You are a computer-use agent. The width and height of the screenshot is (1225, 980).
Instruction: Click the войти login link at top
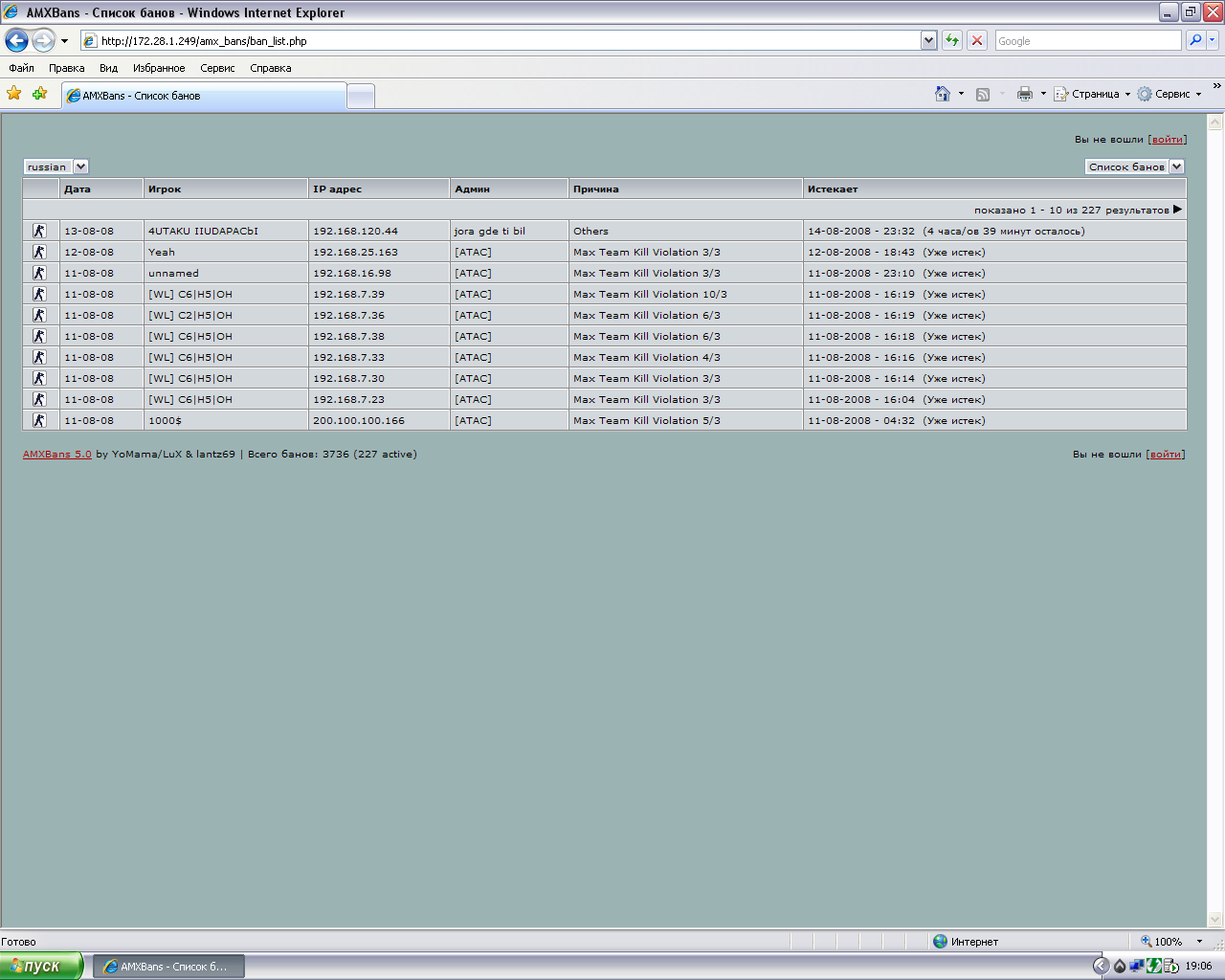coord(1168,139)
